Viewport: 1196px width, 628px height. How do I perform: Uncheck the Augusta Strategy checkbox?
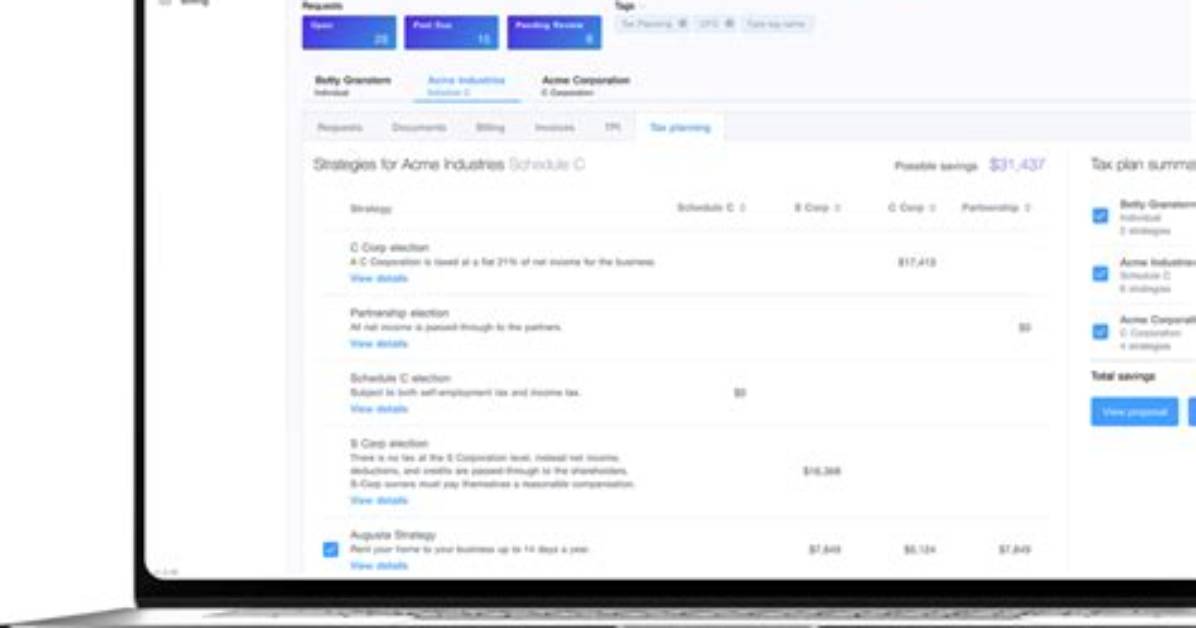pos(330,549)
